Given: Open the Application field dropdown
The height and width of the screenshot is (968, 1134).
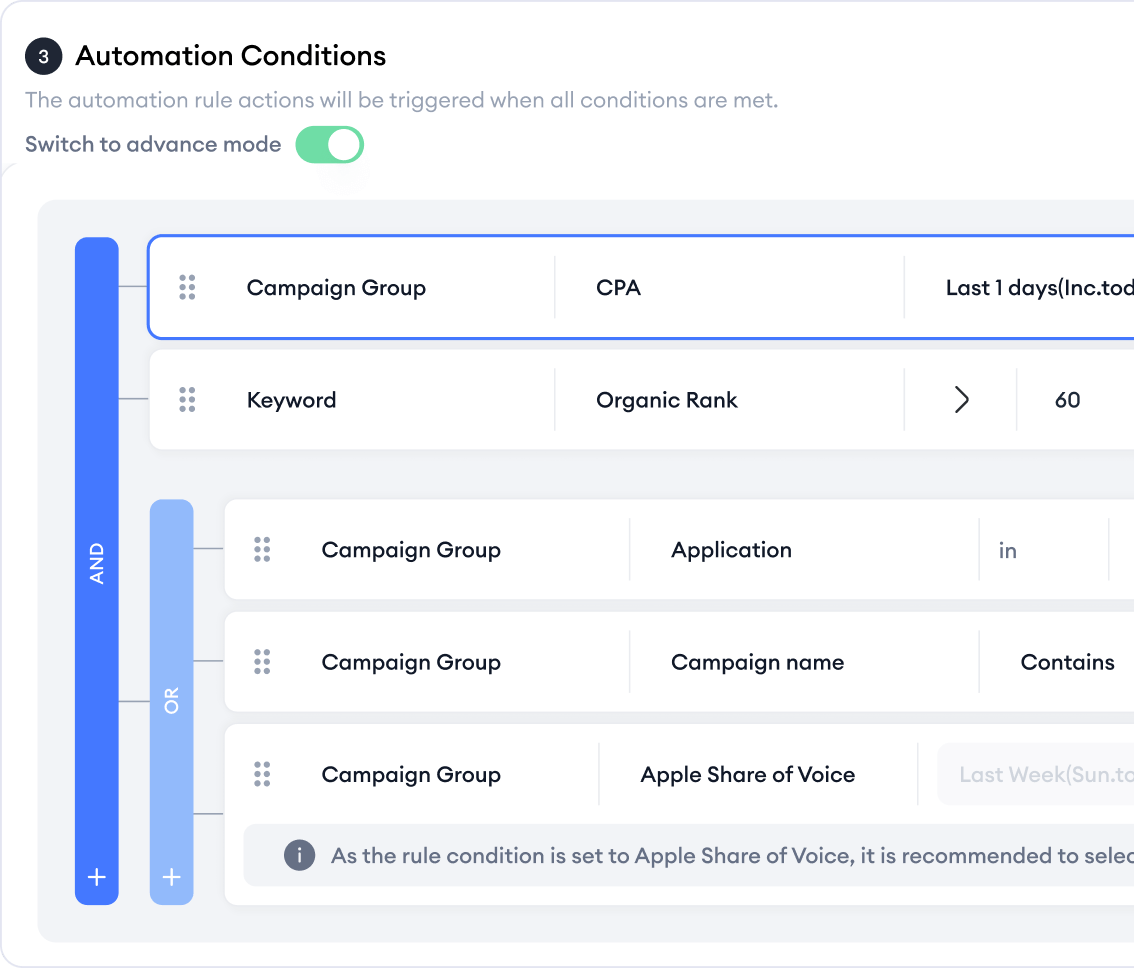Looking at the screenshot, I should (802, 550).
